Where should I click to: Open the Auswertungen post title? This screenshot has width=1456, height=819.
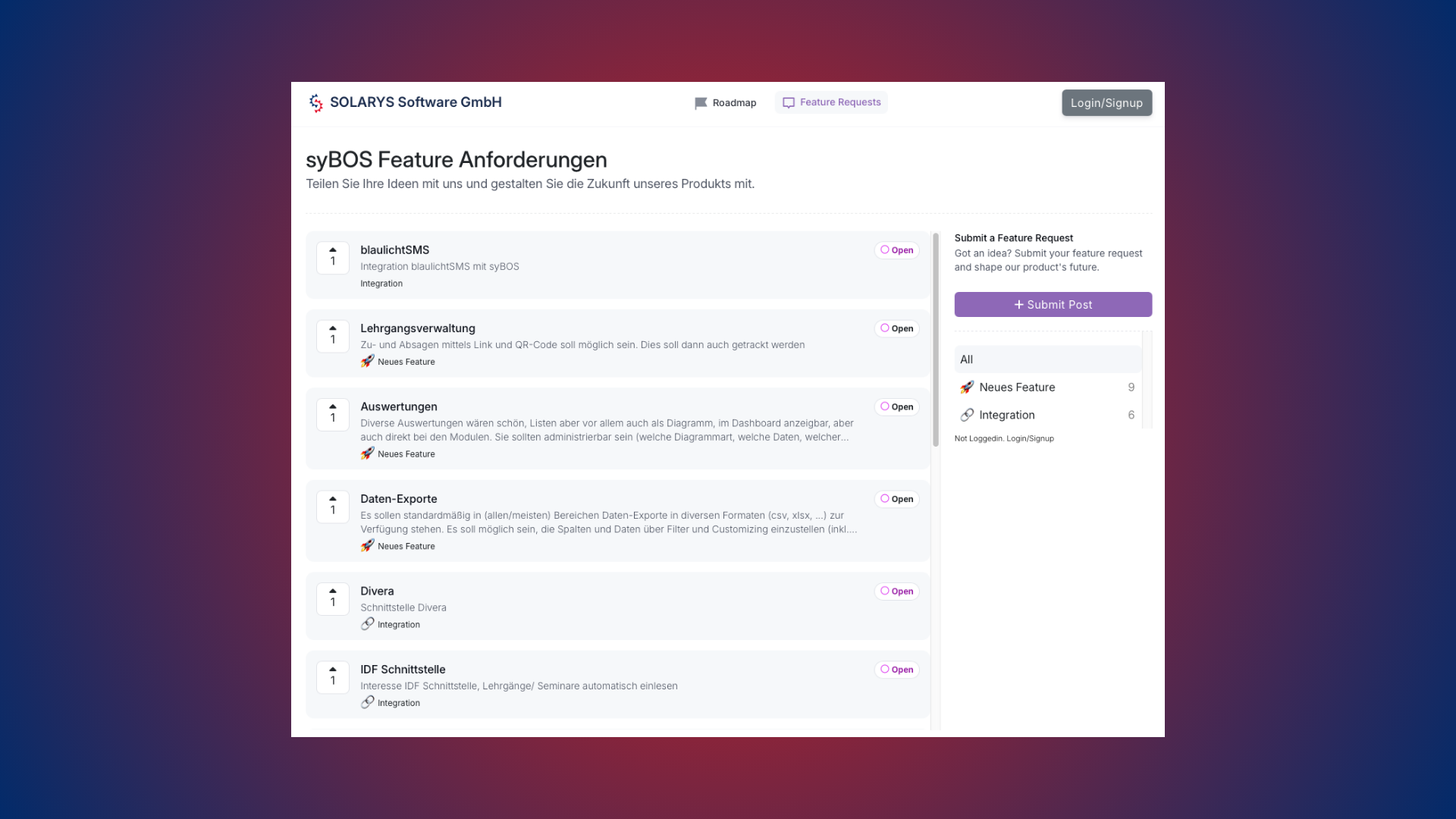point(399,406)
